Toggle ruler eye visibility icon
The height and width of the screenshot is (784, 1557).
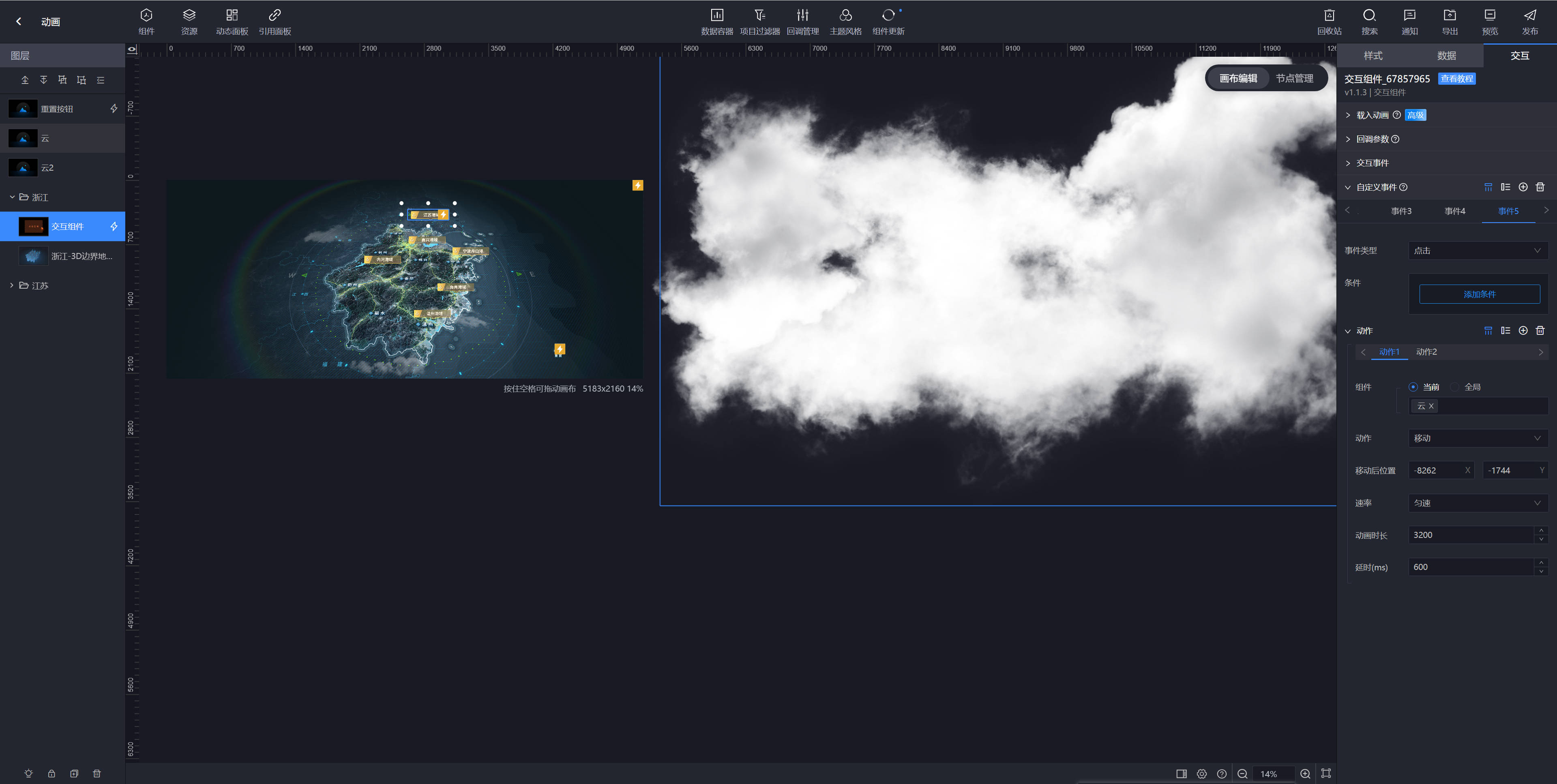[x=132, y=49]
